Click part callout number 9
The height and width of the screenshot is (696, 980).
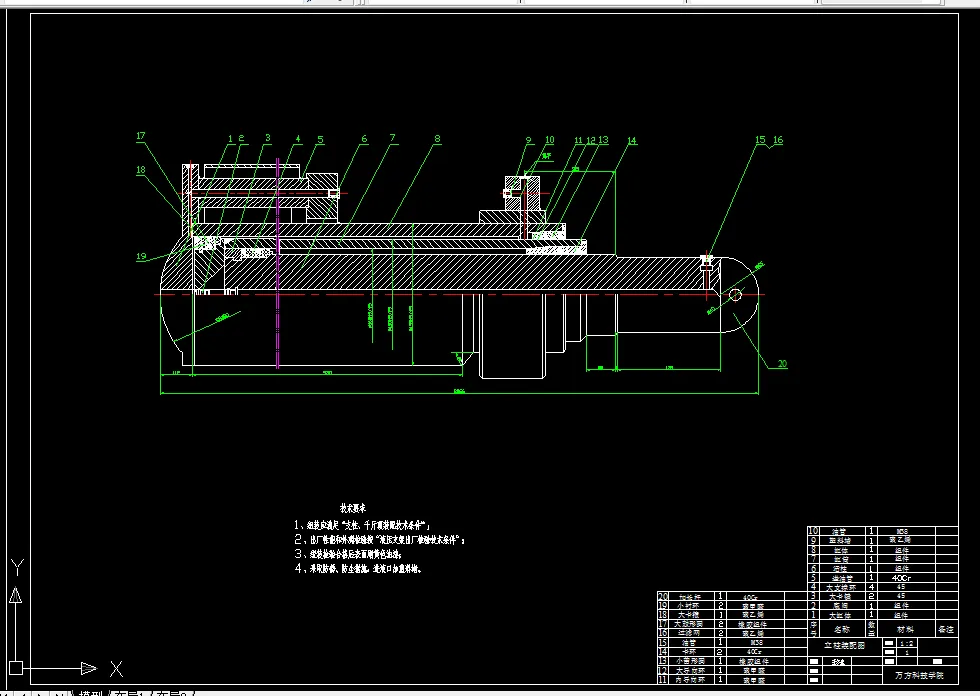point(528,141)
